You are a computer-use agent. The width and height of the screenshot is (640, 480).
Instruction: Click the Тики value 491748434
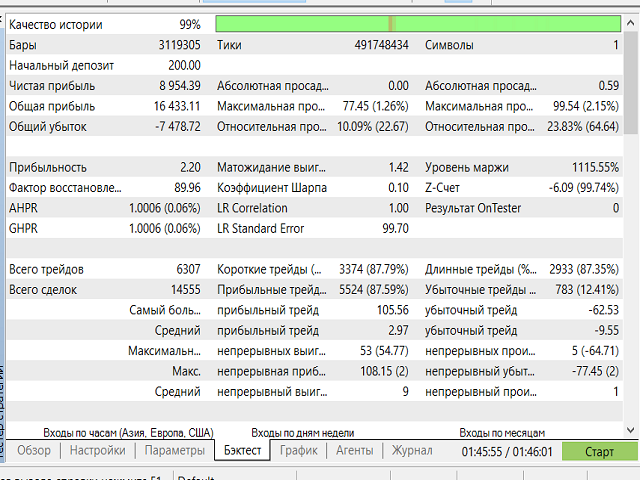[381, 45]
